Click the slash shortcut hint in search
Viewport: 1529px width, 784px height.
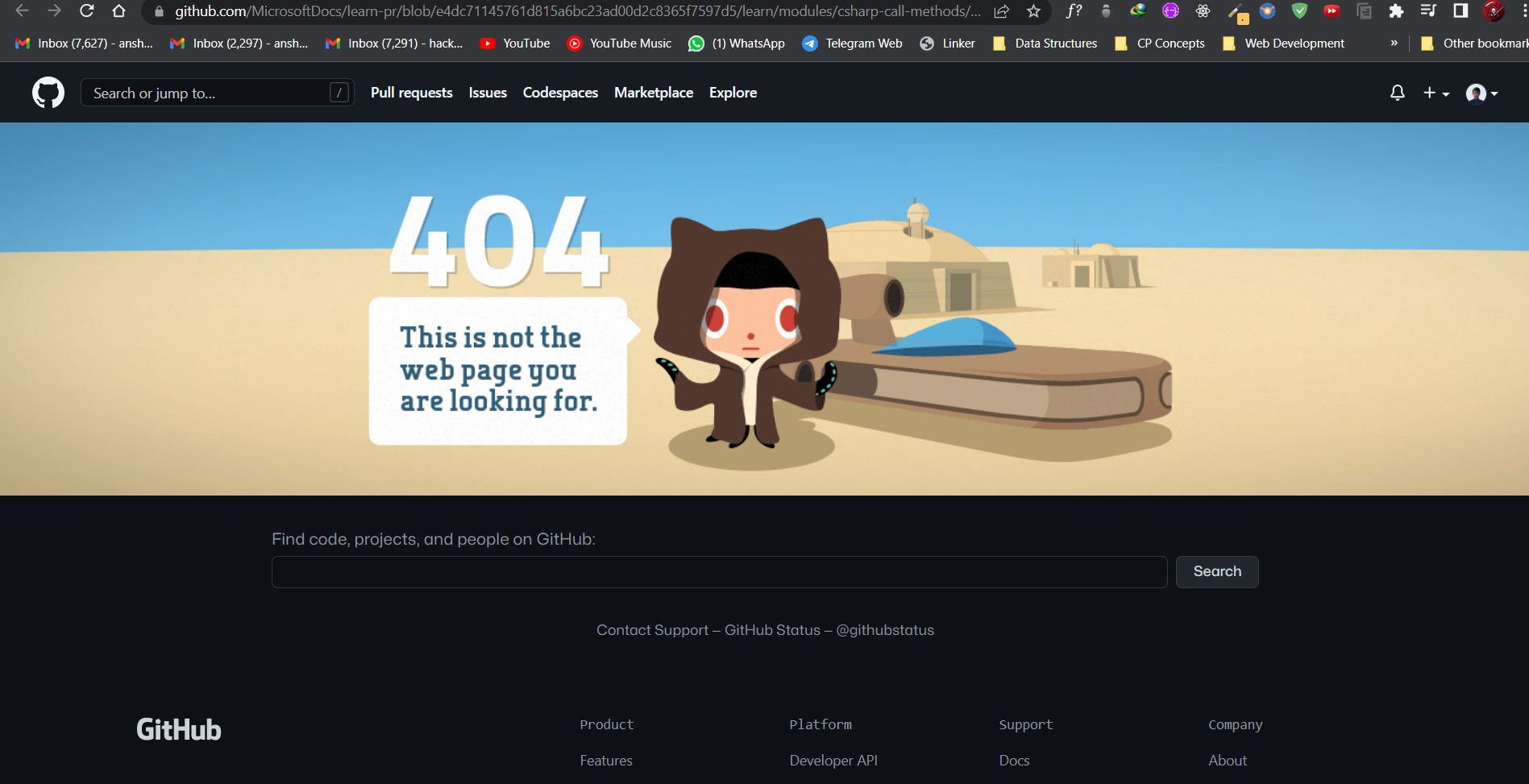click(x=339, y=93)
